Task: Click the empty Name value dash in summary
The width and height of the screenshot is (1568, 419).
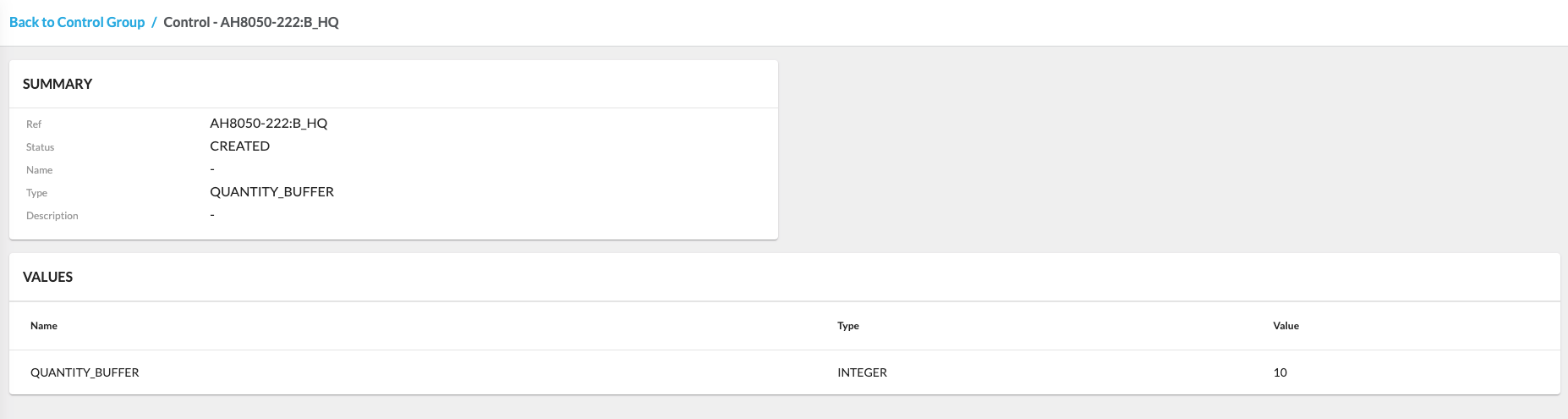Action: 212,169
